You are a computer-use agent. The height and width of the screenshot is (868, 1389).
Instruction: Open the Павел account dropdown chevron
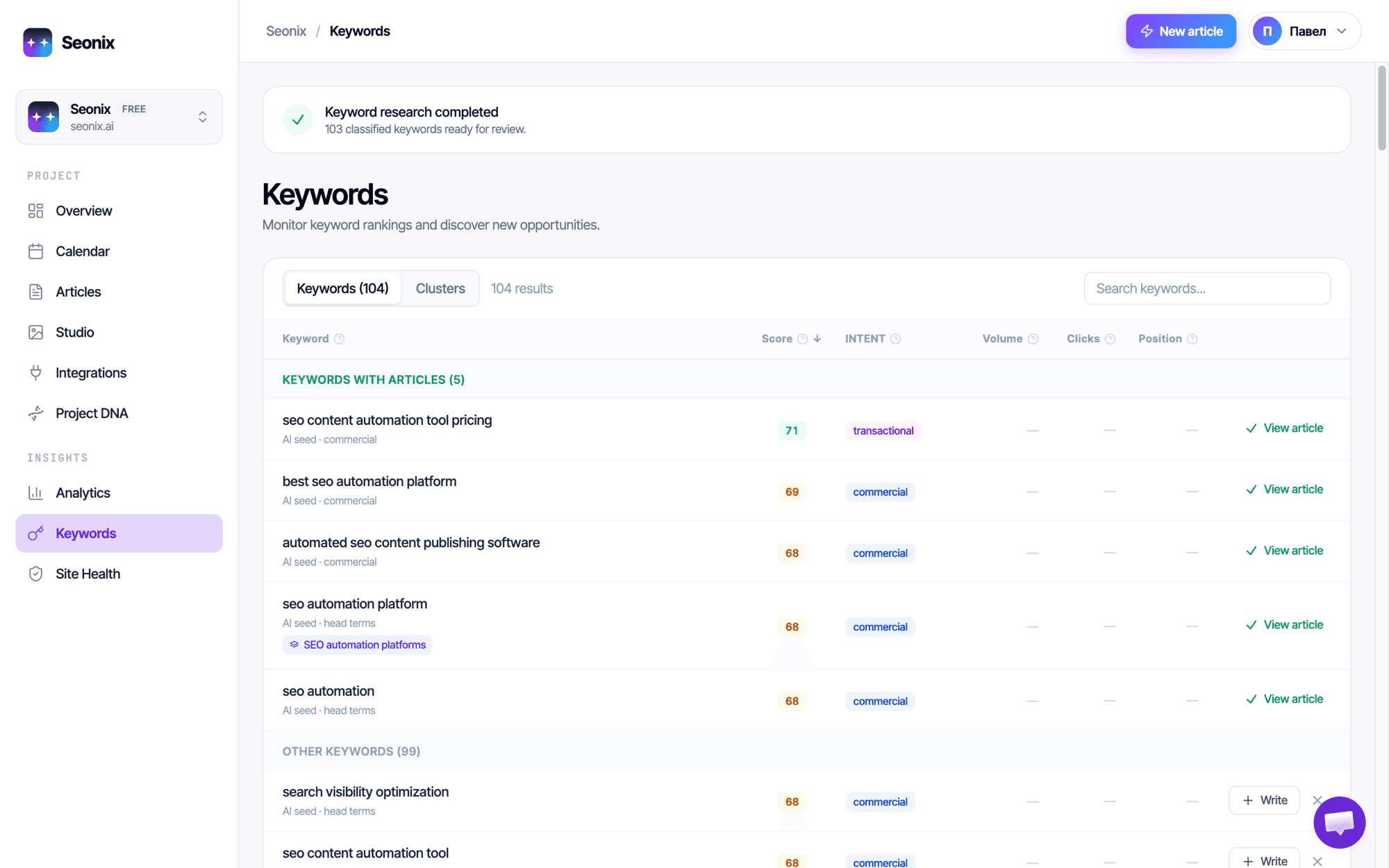[x=1342, y=31]
